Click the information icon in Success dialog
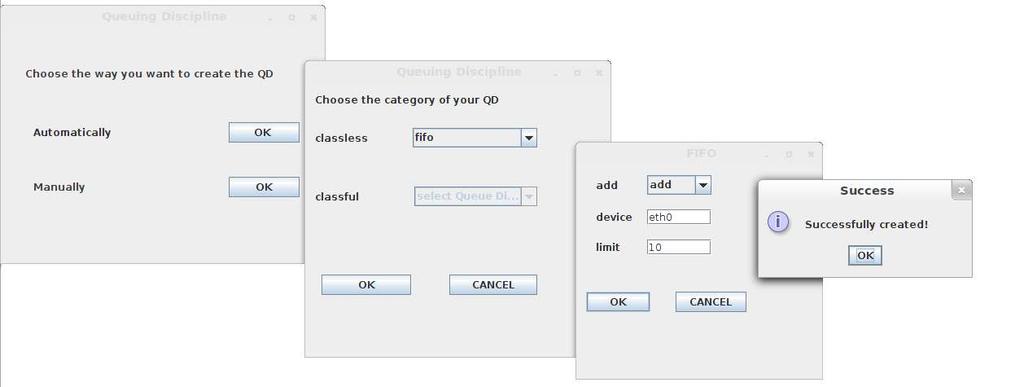This screenshot has height=387, width=1024. tap(778, 222)
